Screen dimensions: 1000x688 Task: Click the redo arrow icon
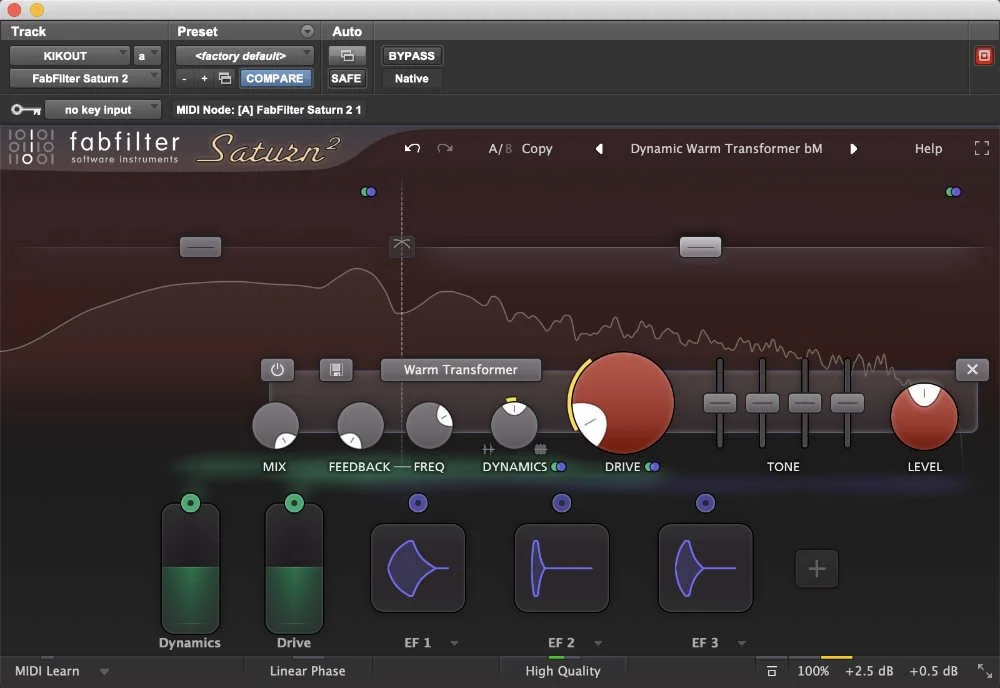click(445, 149)
